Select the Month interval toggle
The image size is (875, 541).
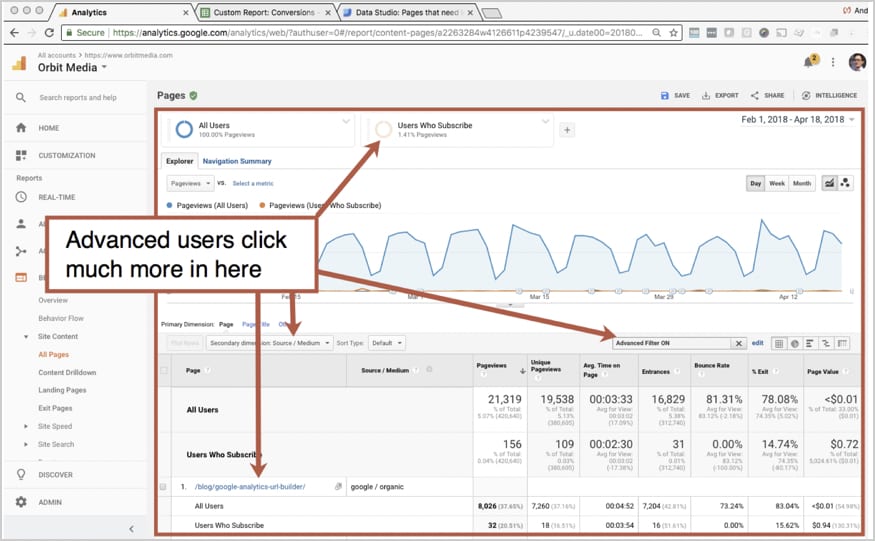802,183
